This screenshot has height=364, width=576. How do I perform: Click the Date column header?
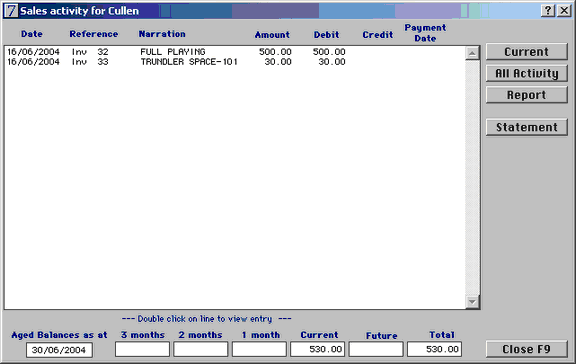click(32, 34)
